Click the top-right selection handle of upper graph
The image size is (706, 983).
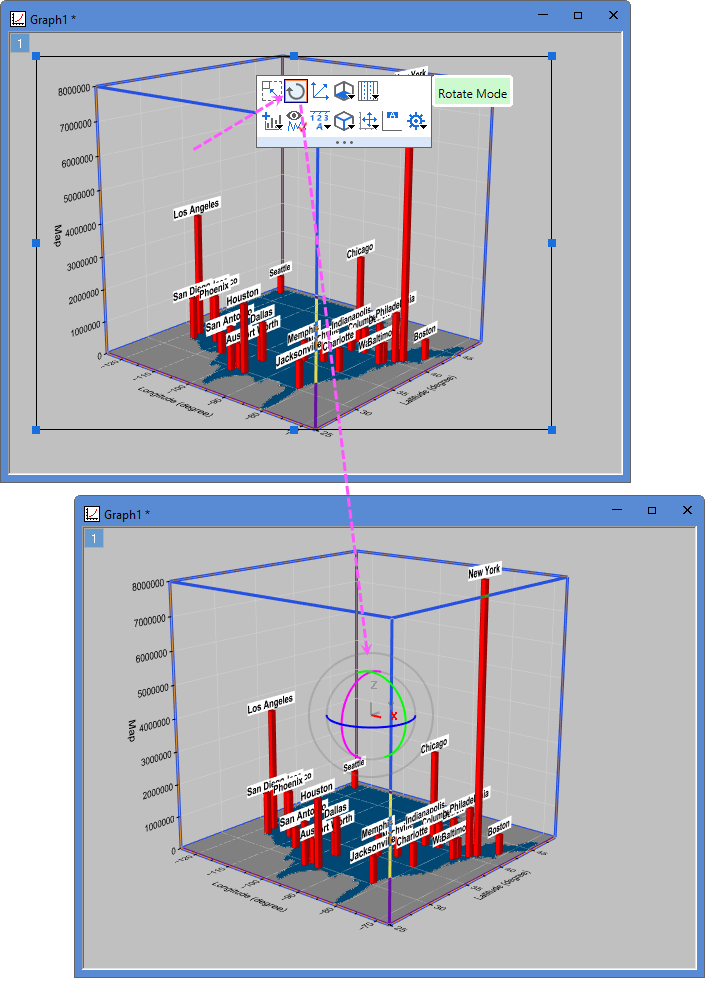pos(552,56)
